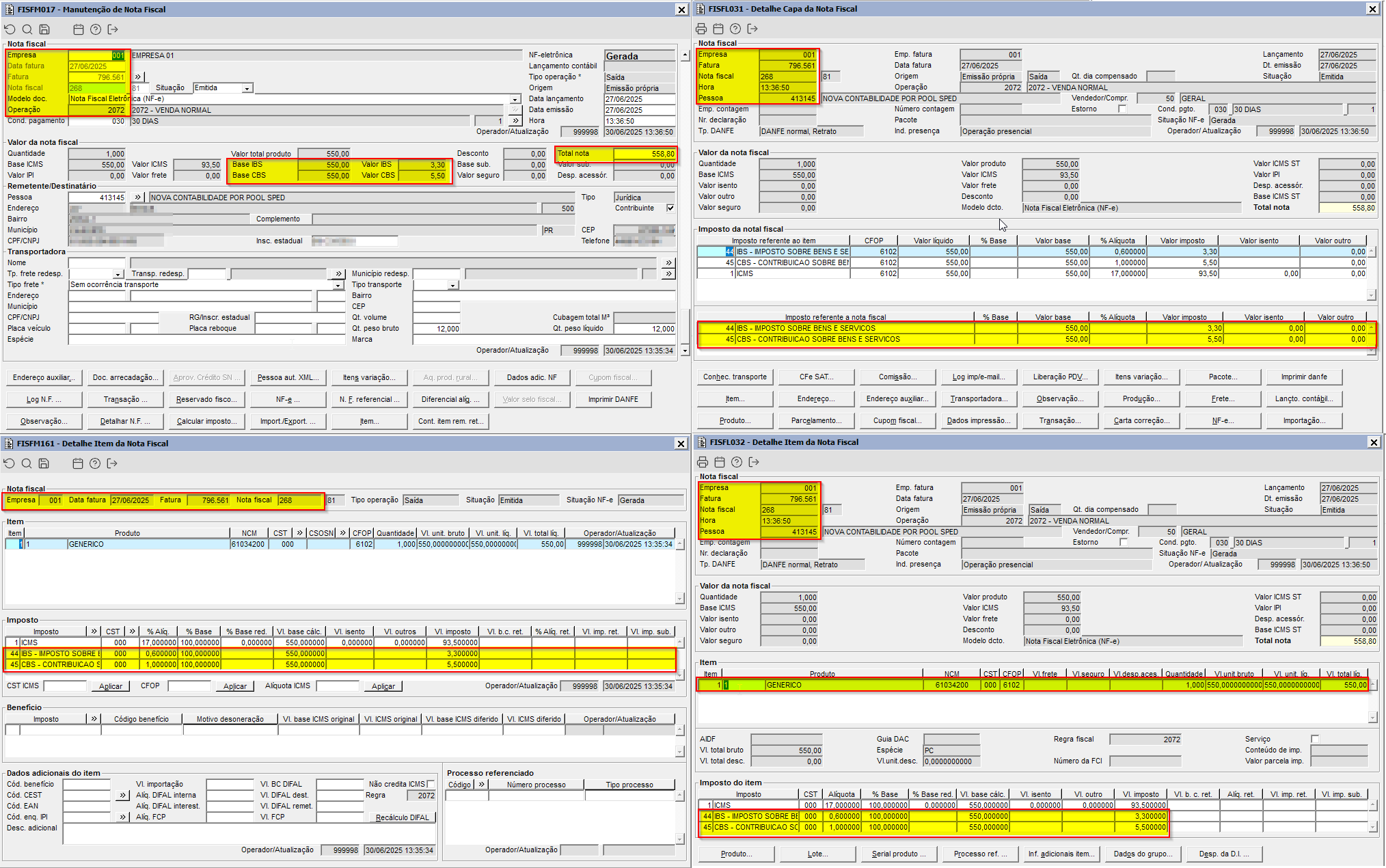Screen dimensions: 1386x868
Task: Click the help icon in FISFL032 toolbar
Action: (x=737, y=462)
